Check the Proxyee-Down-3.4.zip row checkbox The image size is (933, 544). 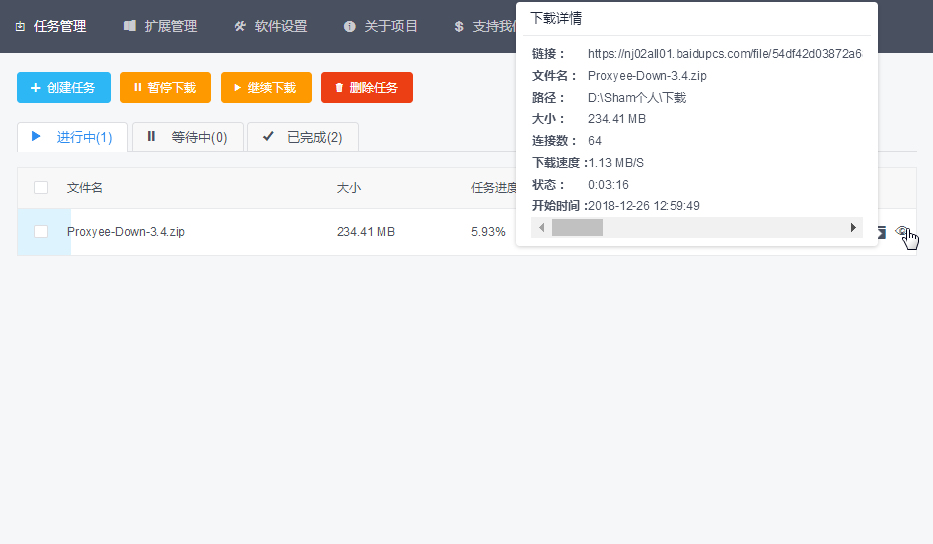pos(41,232)
